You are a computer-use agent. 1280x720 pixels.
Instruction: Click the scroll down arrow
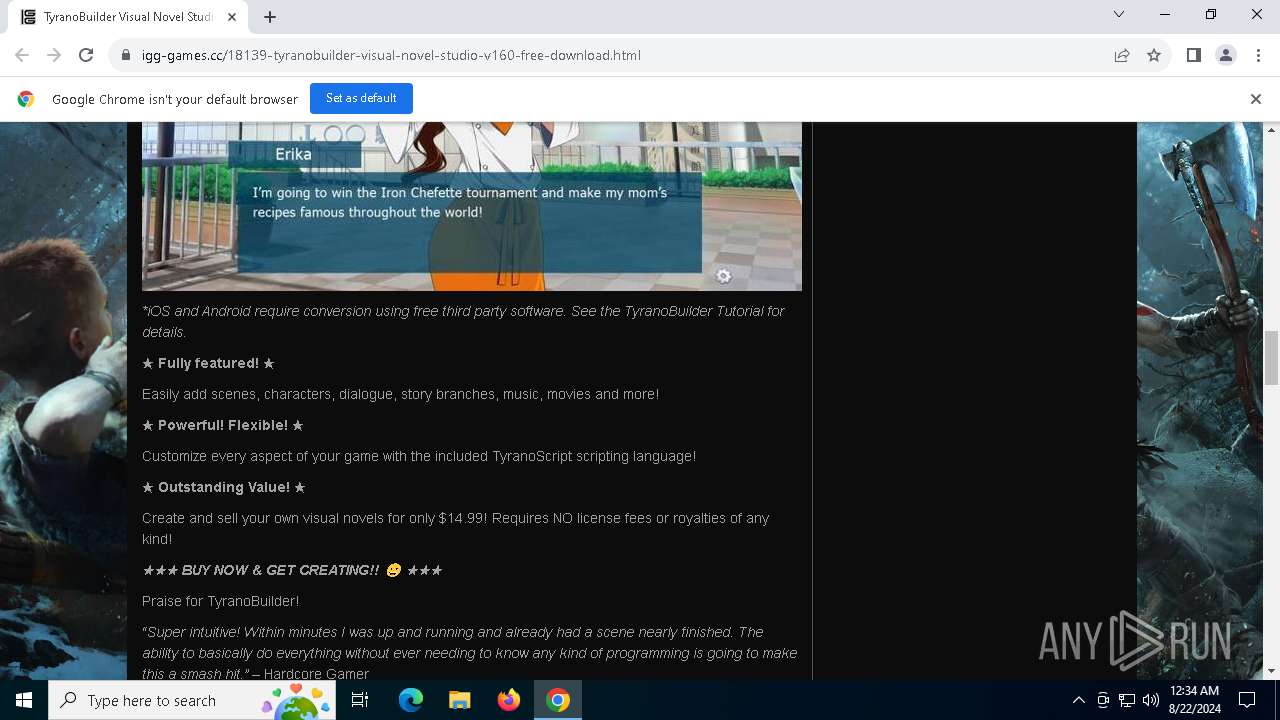coord(1272,671)
